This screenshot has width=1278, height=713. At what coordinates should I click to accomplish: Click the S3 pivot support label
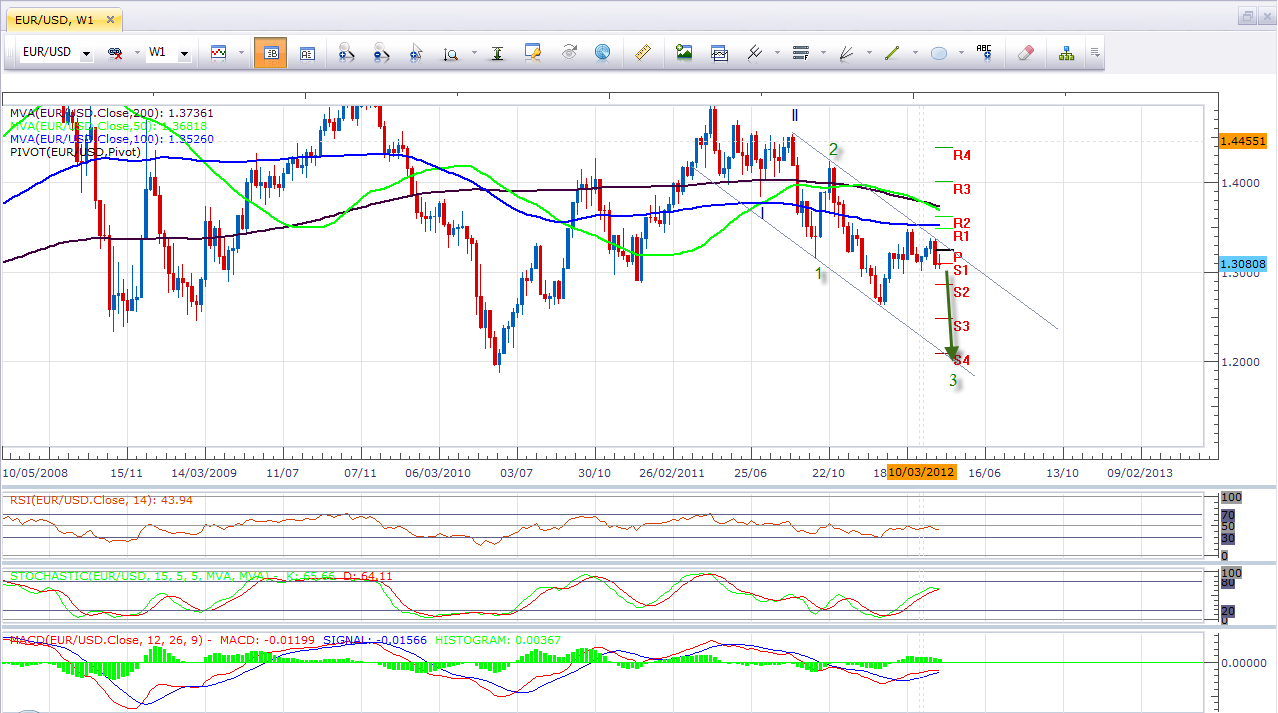tap(962, 326)
